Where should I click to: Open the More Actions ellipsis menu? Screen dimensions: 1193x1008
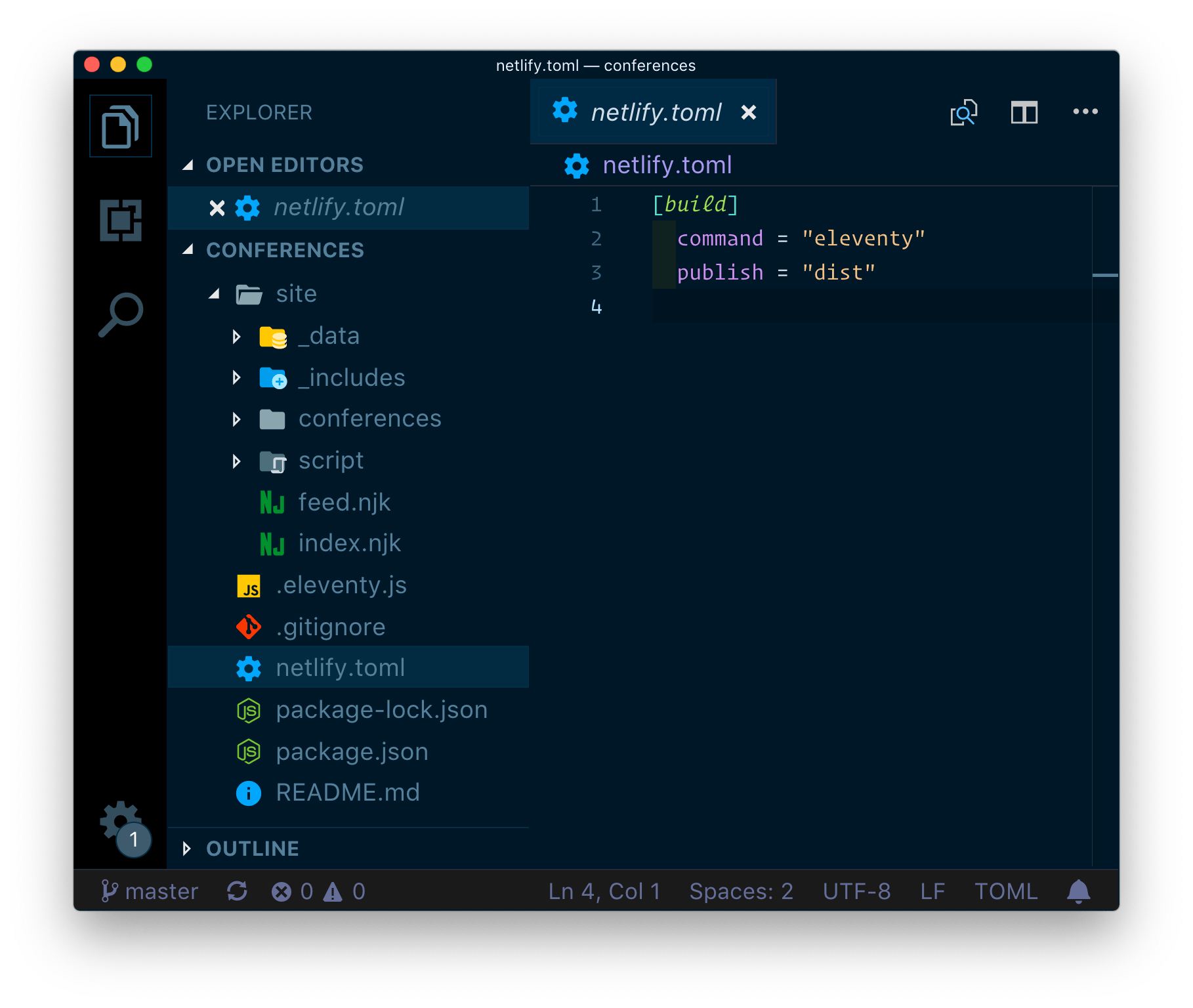coord(1085,112)
